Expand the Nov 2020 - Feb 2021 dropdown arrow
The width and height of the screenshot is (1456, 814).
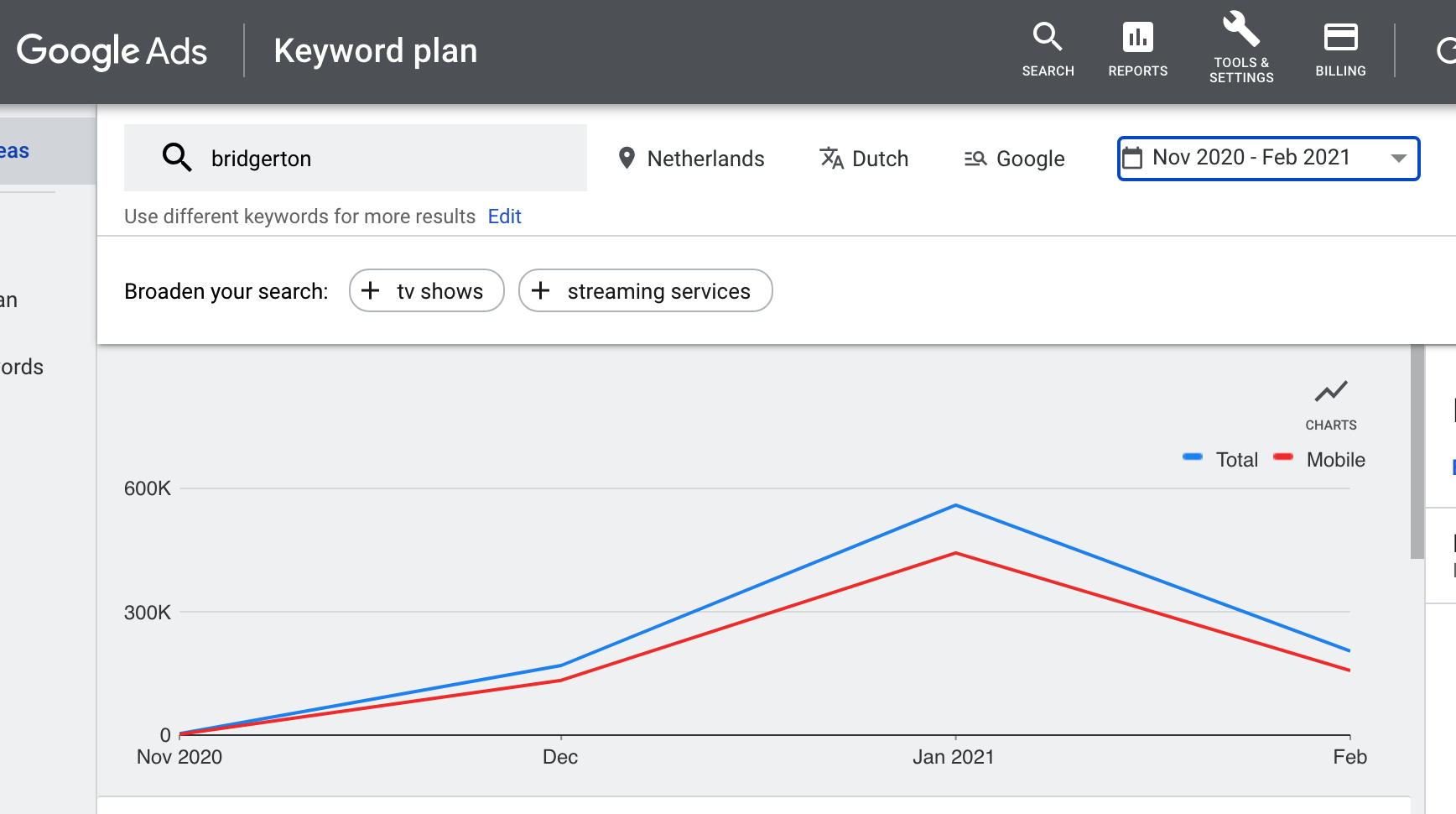(1398, 158)
